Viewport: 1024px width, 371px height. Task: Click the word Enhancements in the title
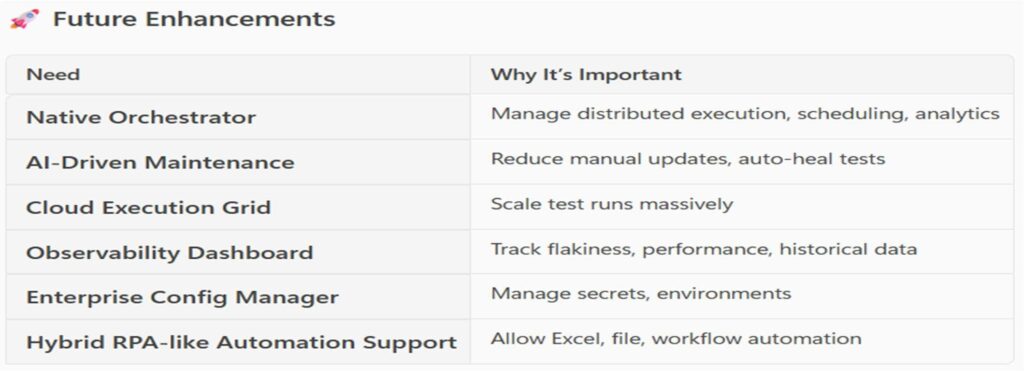(x=240, y=19)
